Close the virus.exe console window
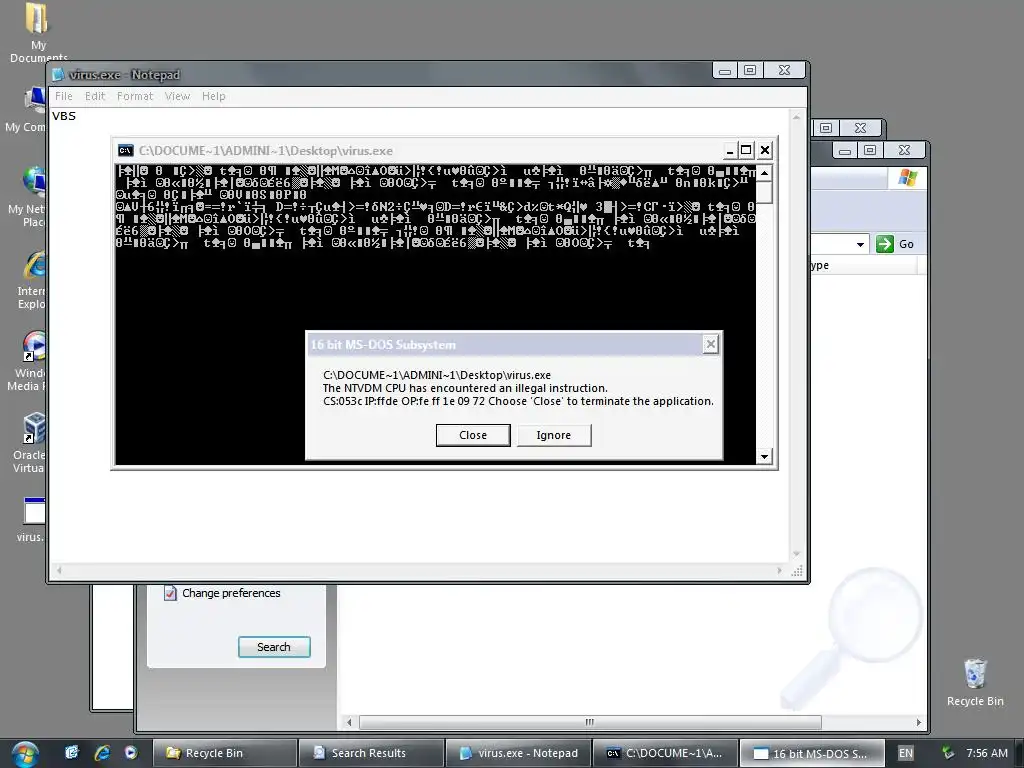Image resolution: width=1024 pixels, height=768 pixels. [x=765, y=150]
